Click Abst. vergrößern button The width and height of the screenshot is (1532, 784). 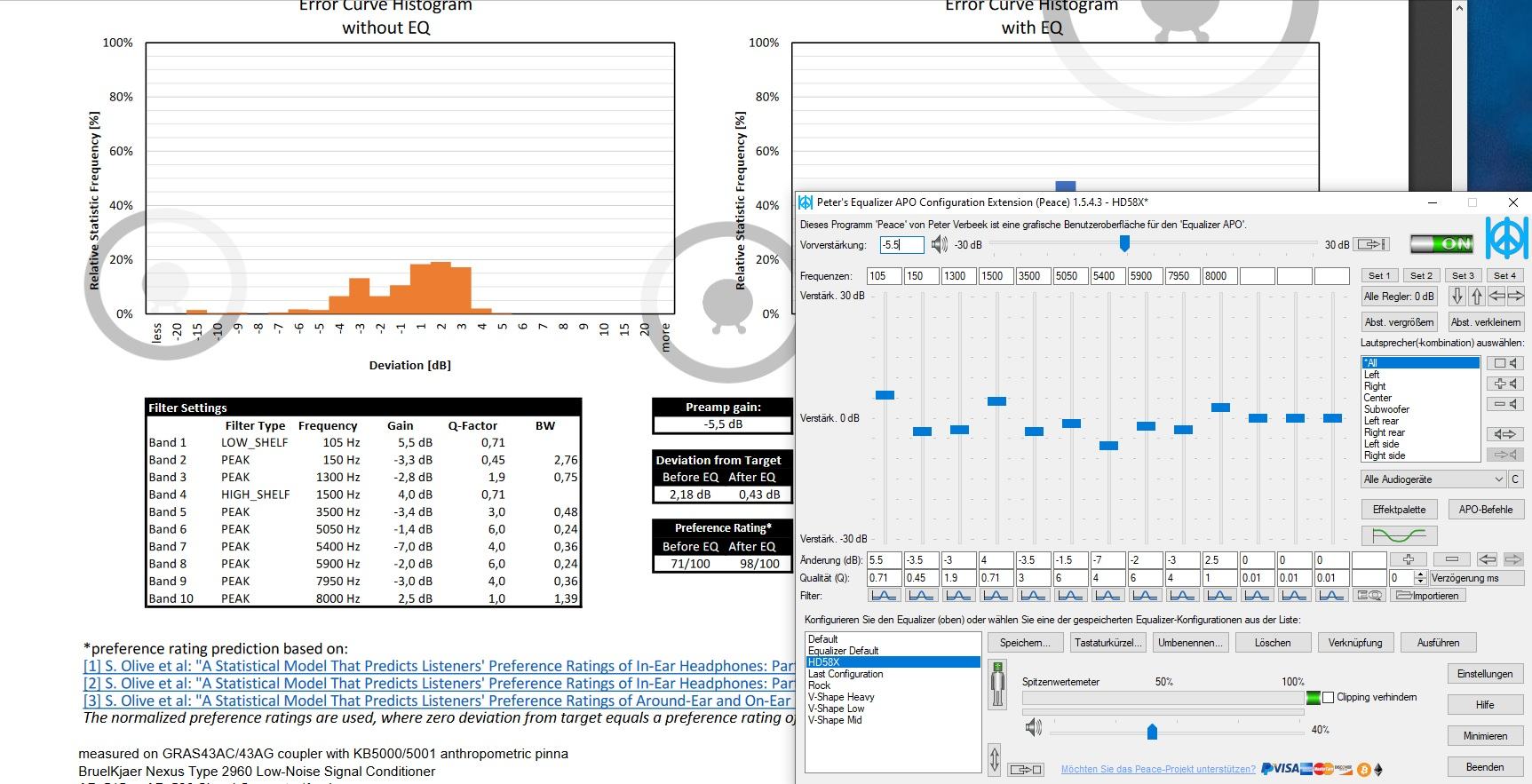(1400, 321)
